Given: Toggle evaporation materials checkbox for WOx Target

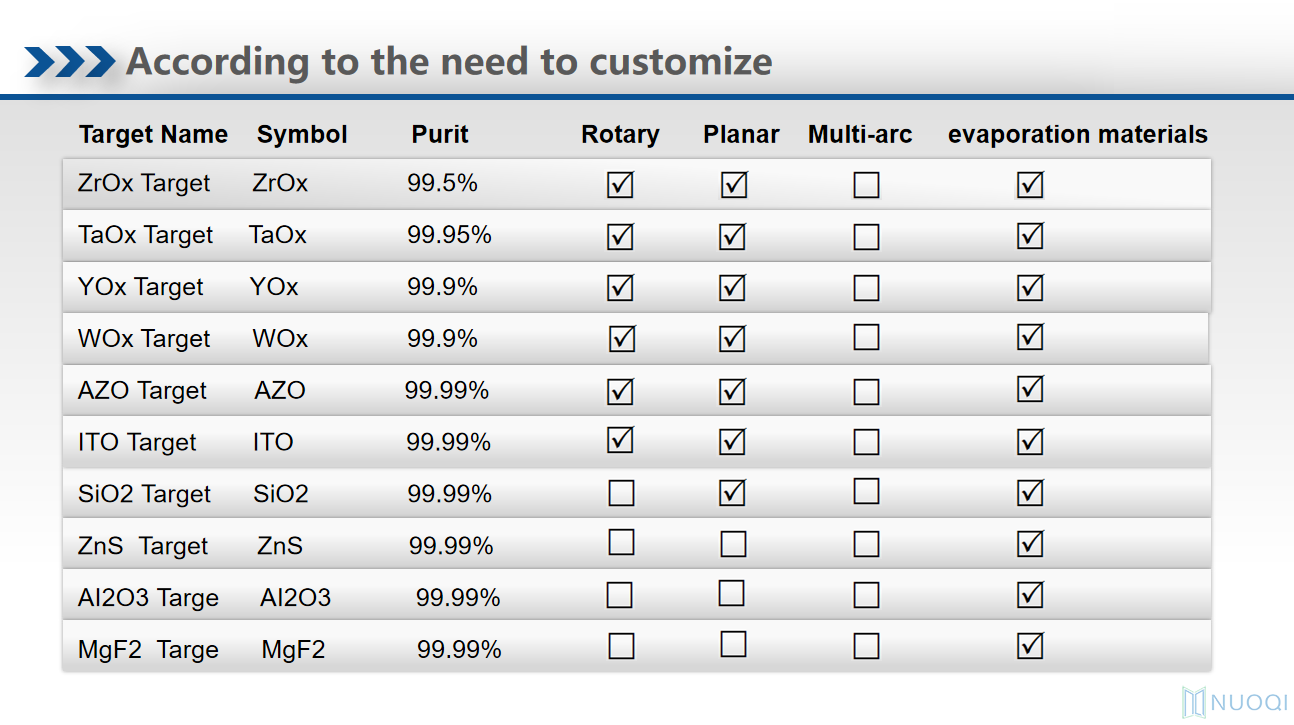Looking at the screenshot, I should pos(1030,337).
